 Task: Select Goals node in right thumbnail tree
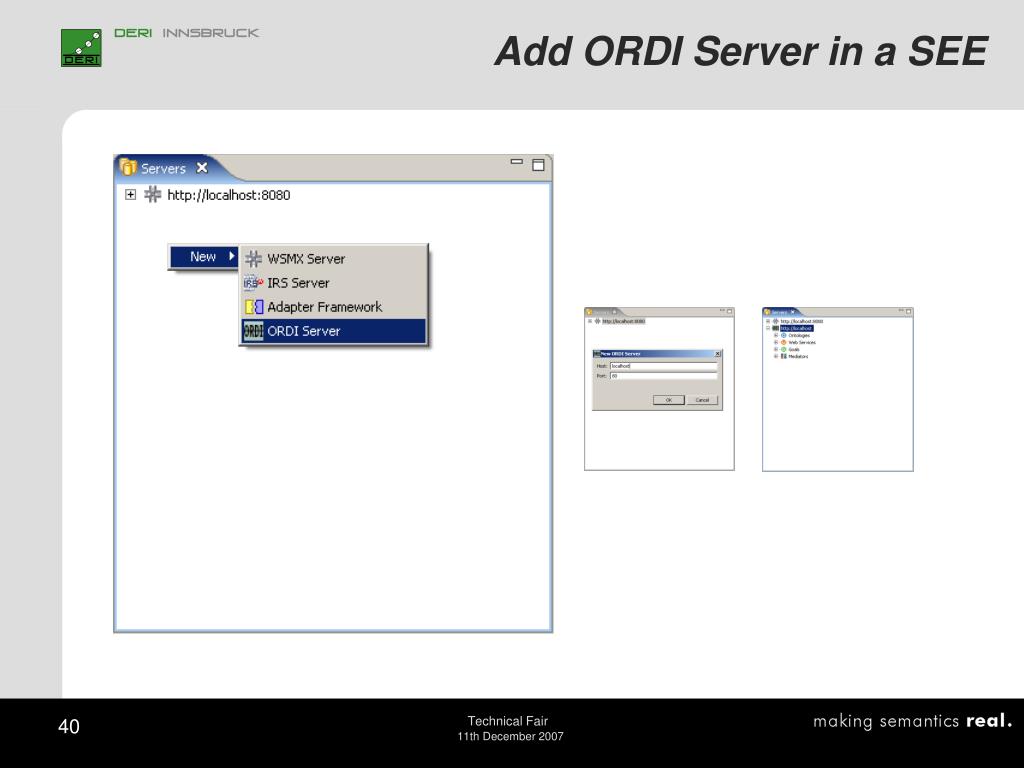pos(794,349)
